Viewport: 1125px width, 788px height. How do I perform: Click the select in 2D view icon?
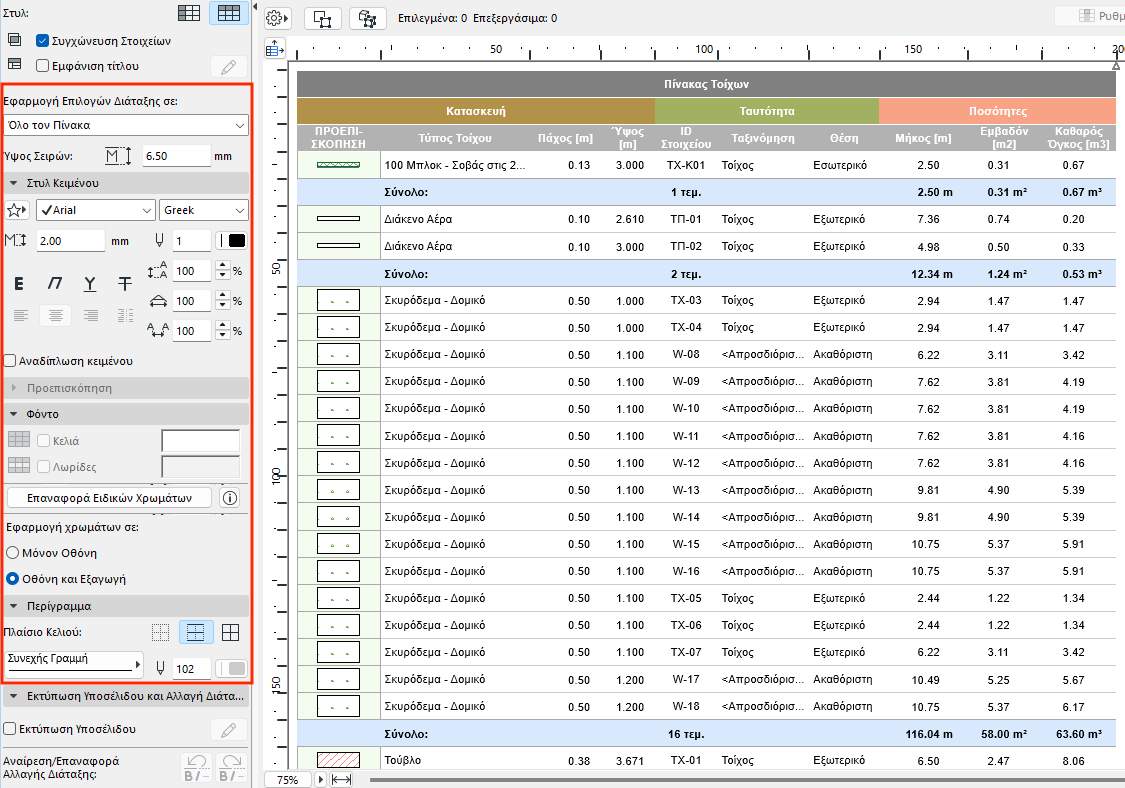[x=322, y=18]
